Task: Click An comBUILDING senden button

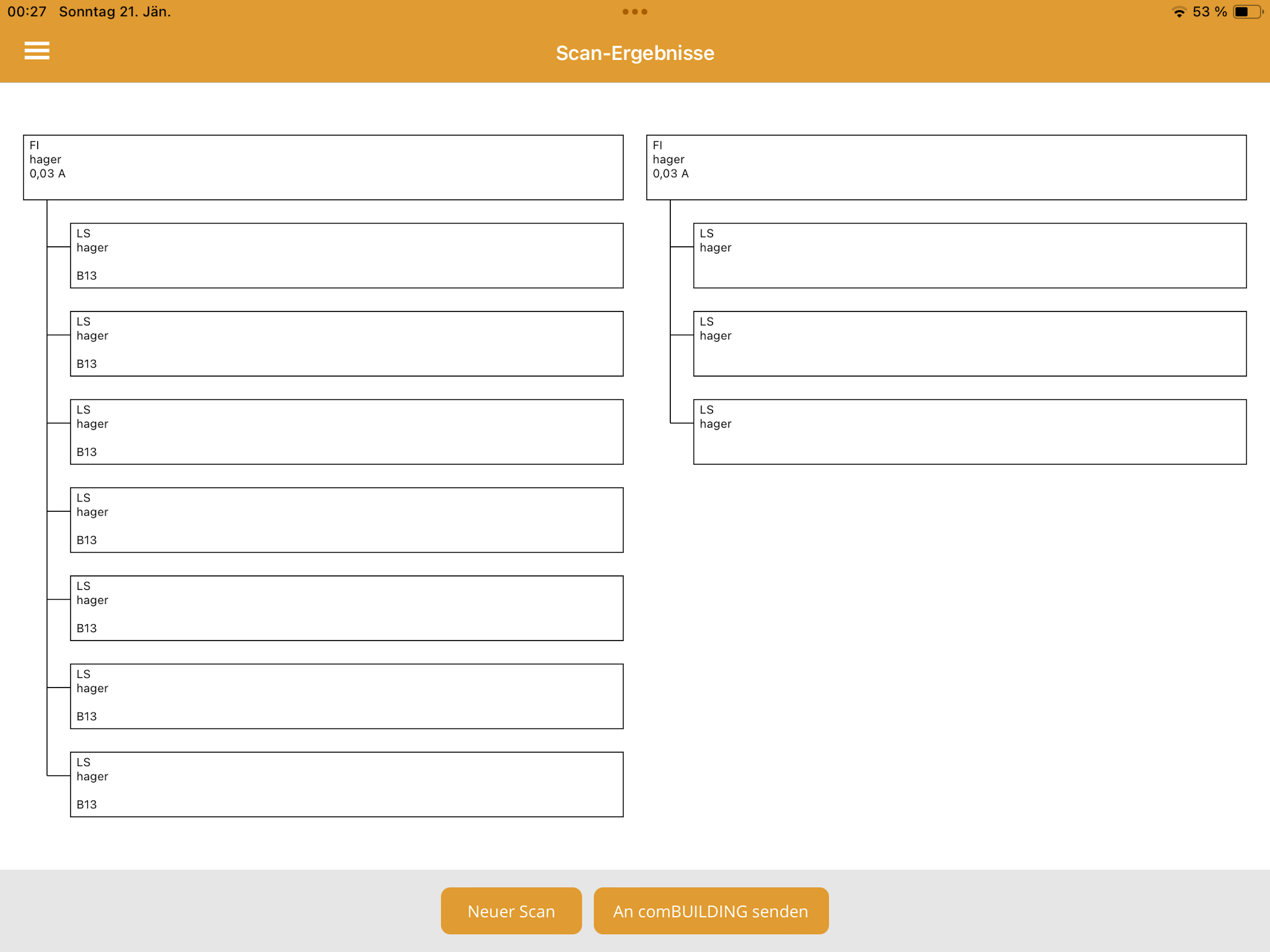Action: (711, 911)
